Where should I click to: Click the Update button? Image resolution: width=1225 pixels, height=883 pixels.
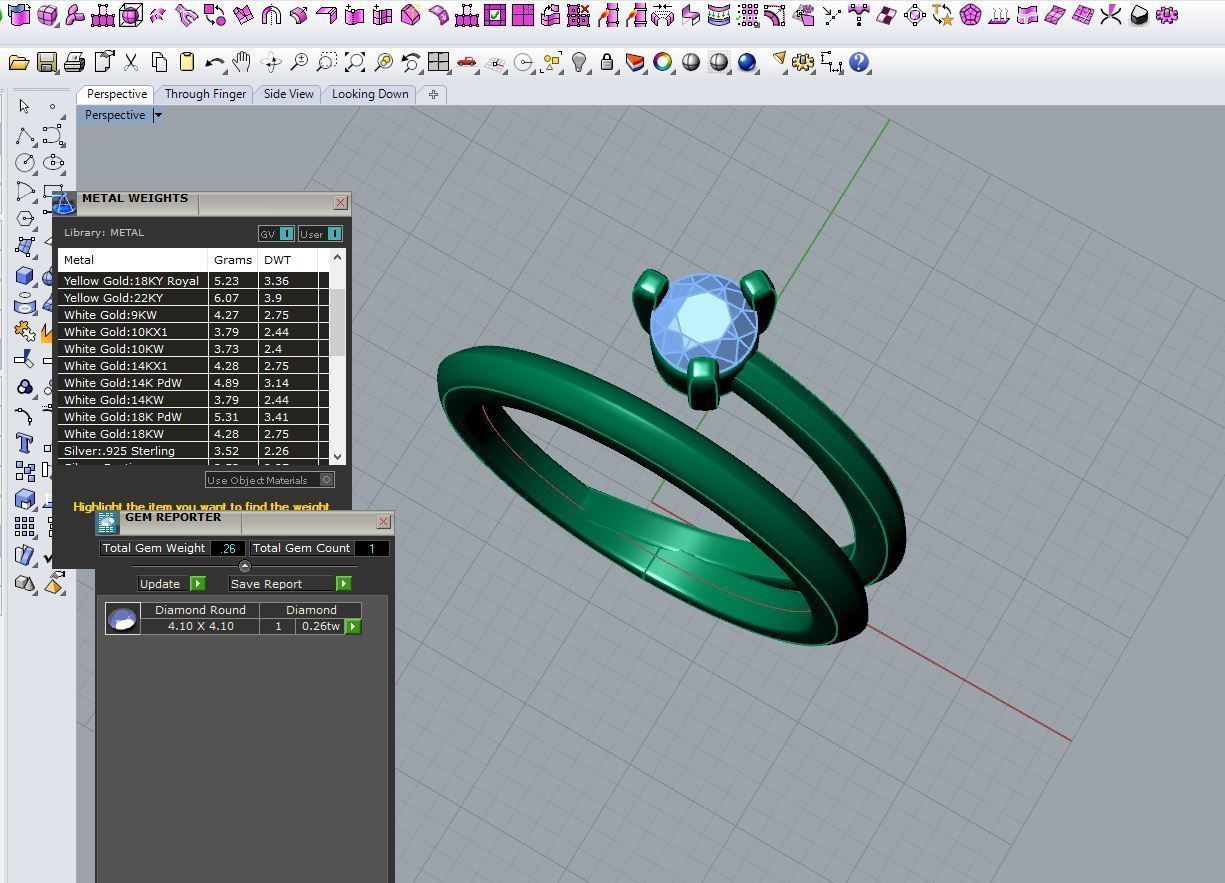pos(171,584)
